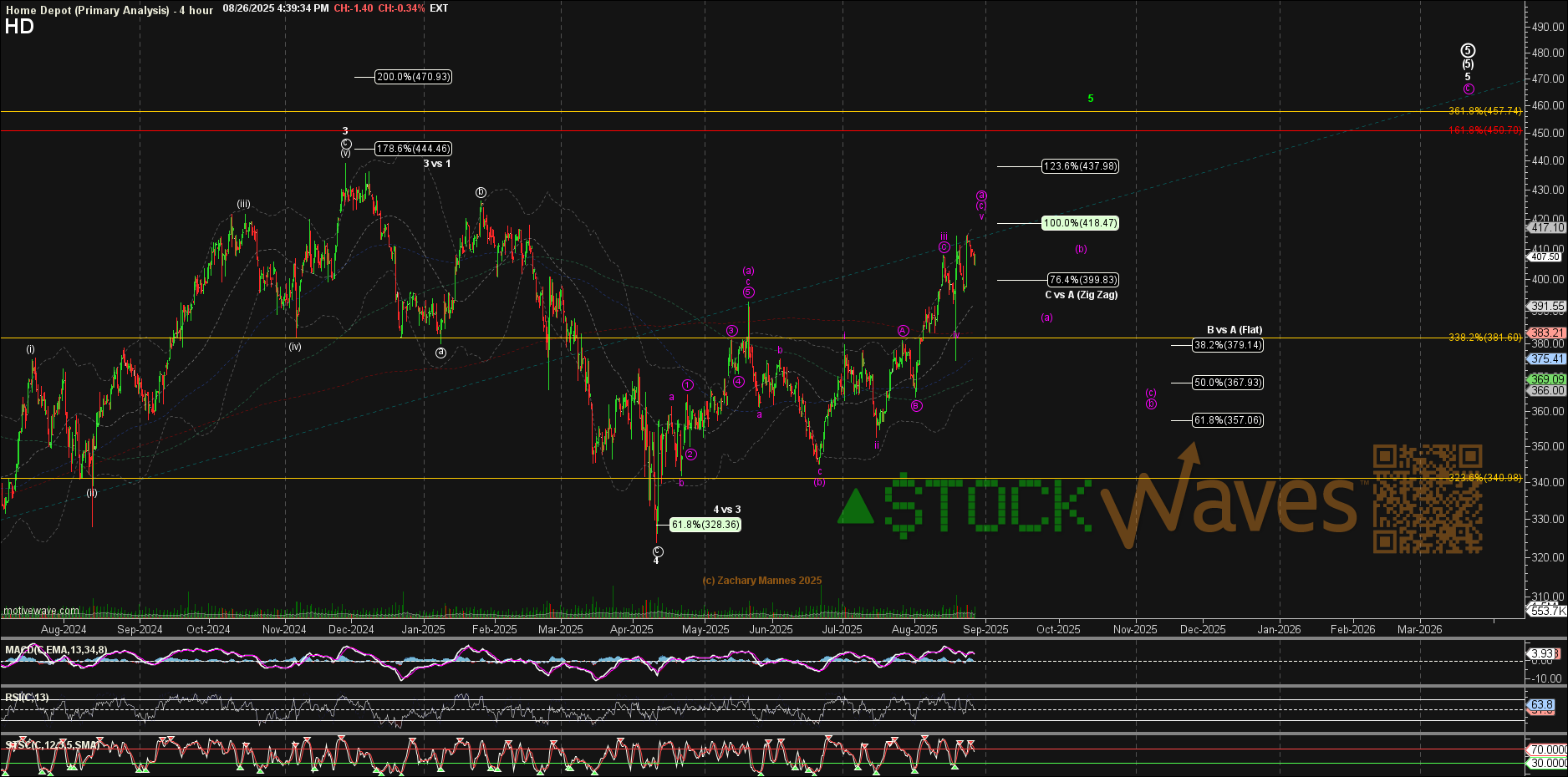
Task: Click the wave (iii) label near Oct-2024
Action: [x=243, y=204]
